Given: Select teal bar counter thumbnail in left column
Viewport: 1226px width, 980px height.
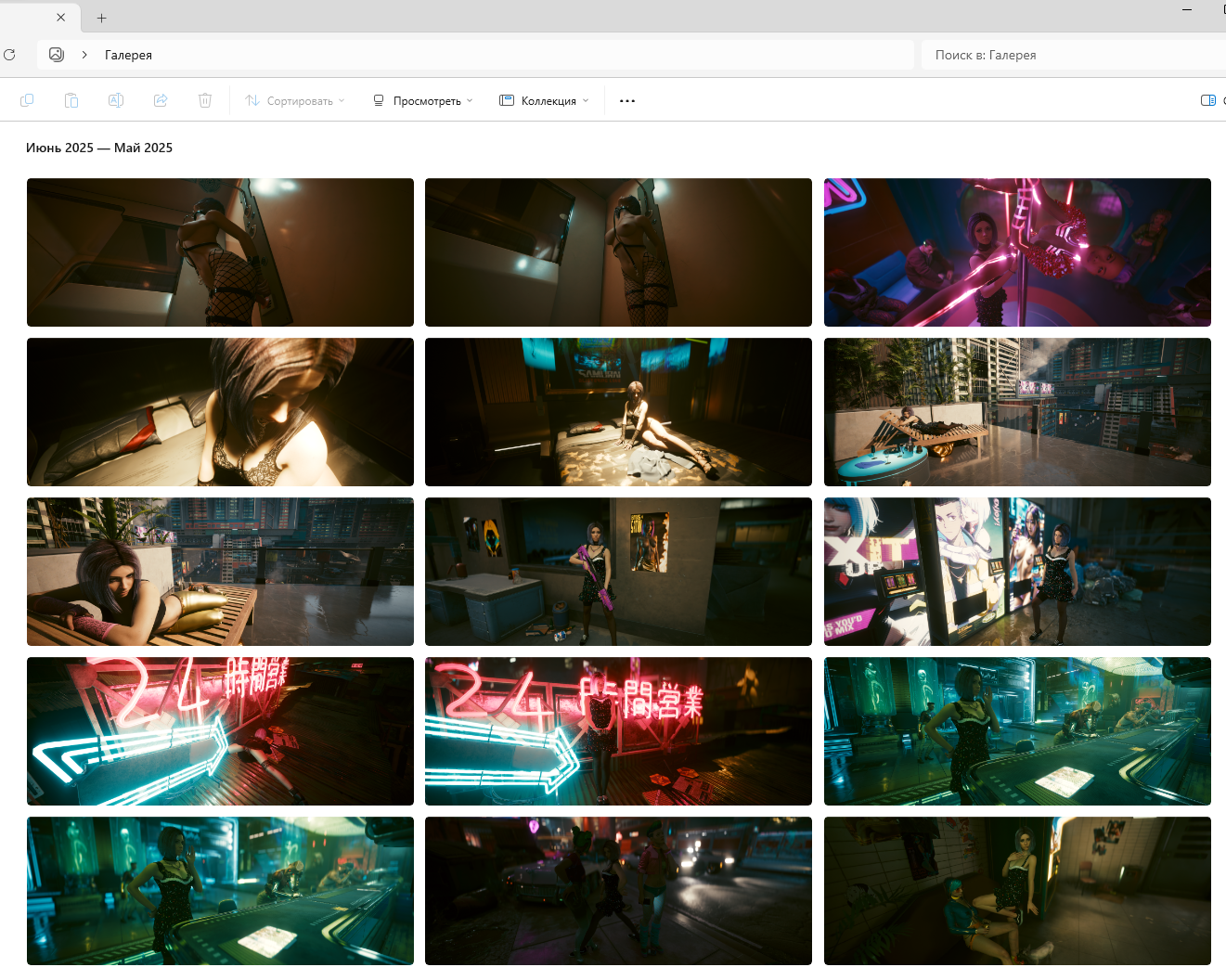Looking at the screenshot, I should (220, 891).
